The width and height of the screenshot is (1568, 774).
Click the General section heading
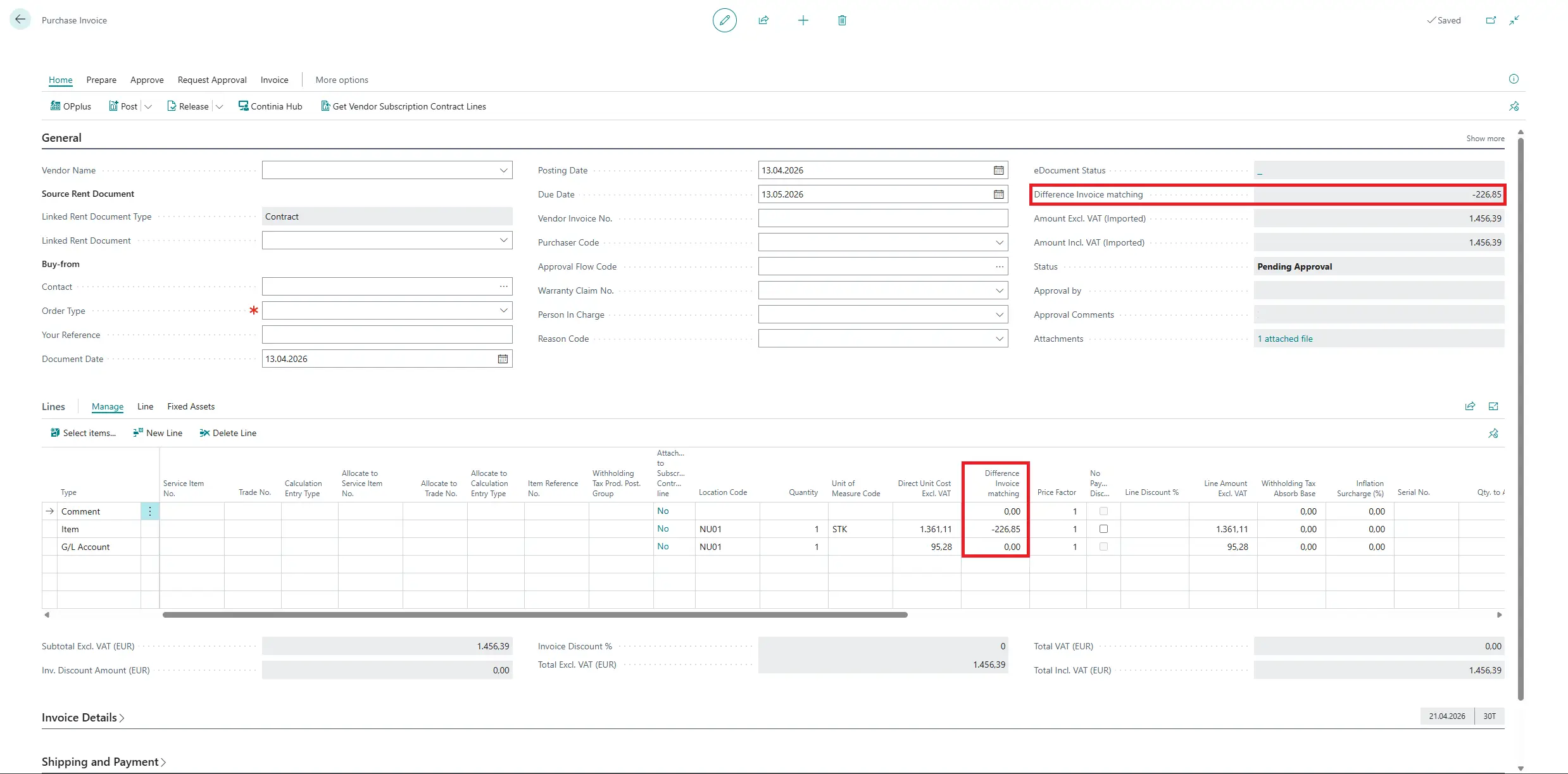[61, 138]
